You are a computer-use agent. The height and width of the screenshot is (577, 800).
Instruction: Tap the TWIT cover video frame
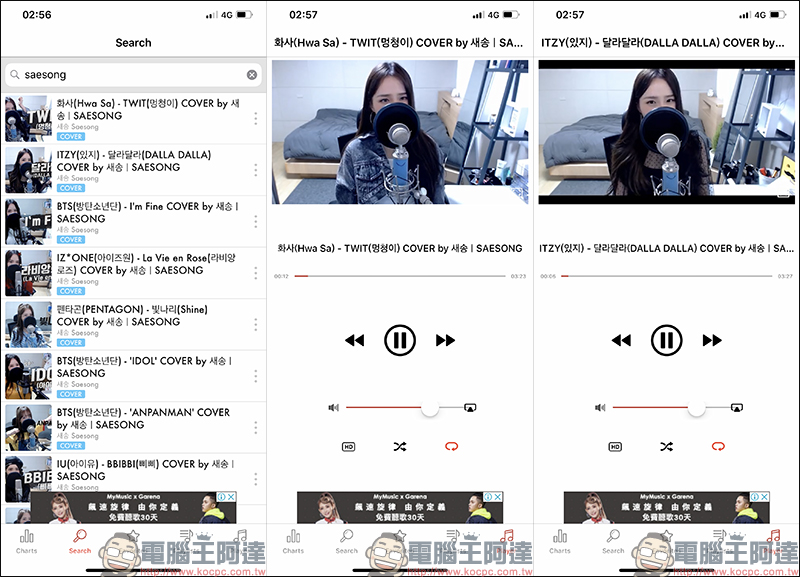pyautogui.click(x=400, y=132)
